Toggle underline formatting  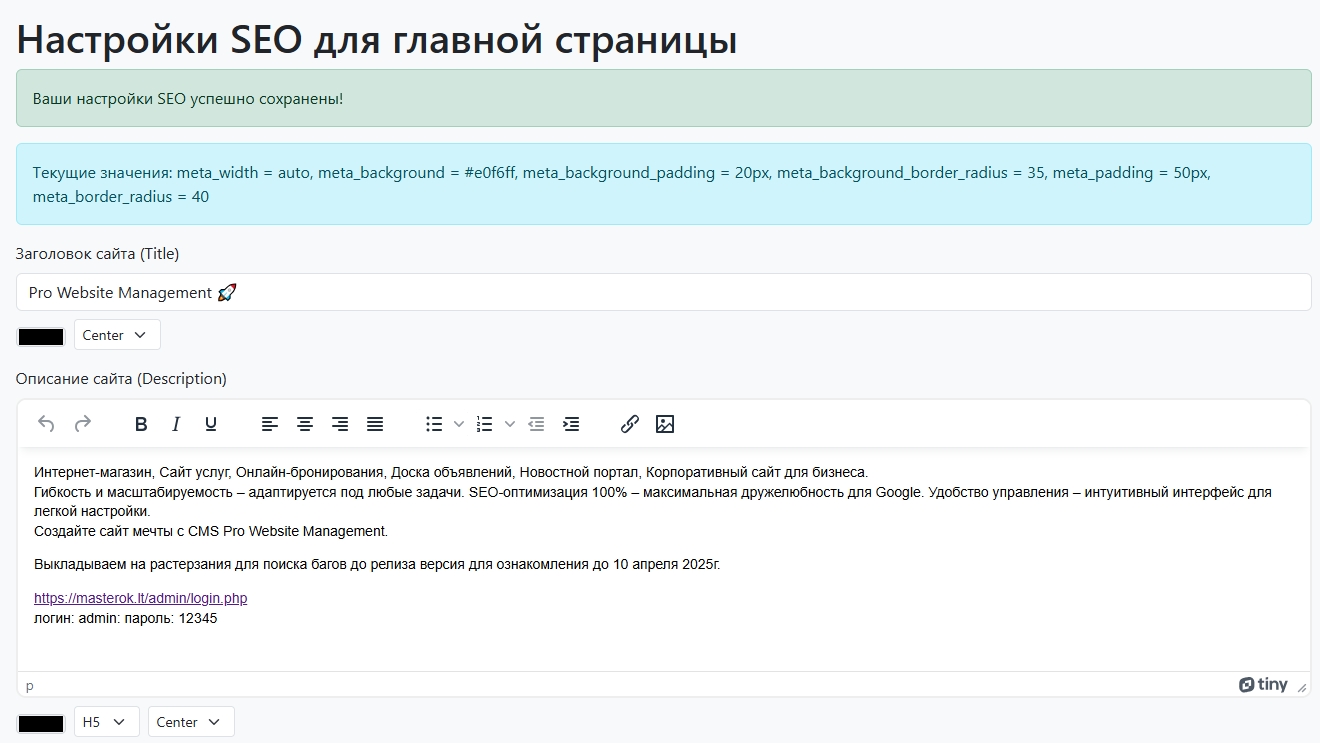pos(211,424)
